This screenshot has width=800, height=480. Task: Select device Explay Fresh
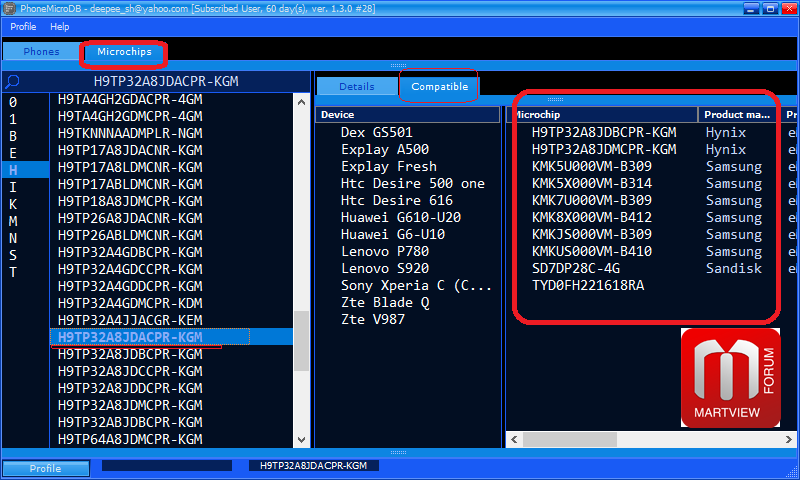389,166
